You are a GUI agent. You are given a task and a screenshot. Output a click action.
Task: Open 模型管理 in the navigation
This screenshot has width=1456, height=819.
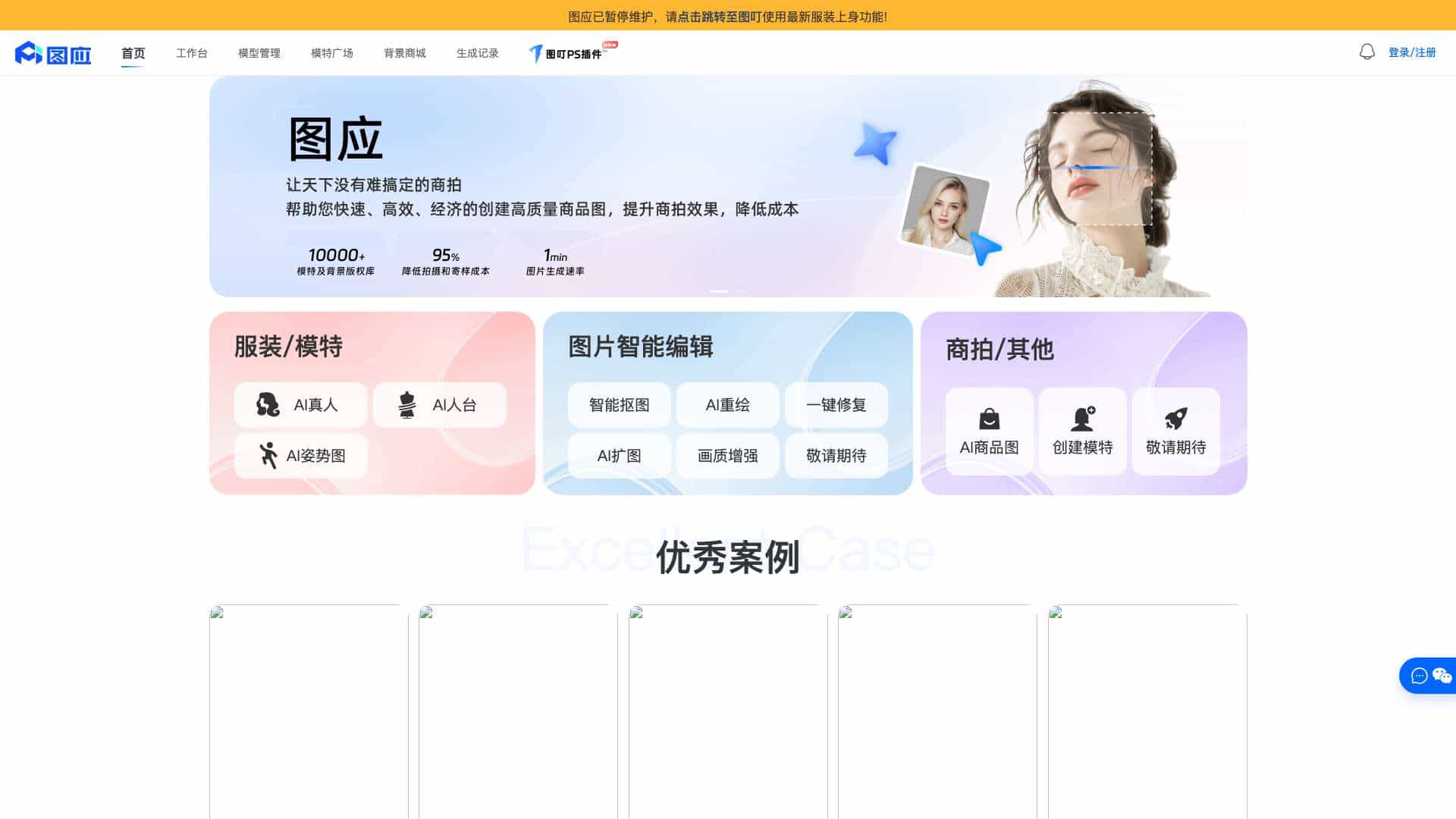[259, 53]
